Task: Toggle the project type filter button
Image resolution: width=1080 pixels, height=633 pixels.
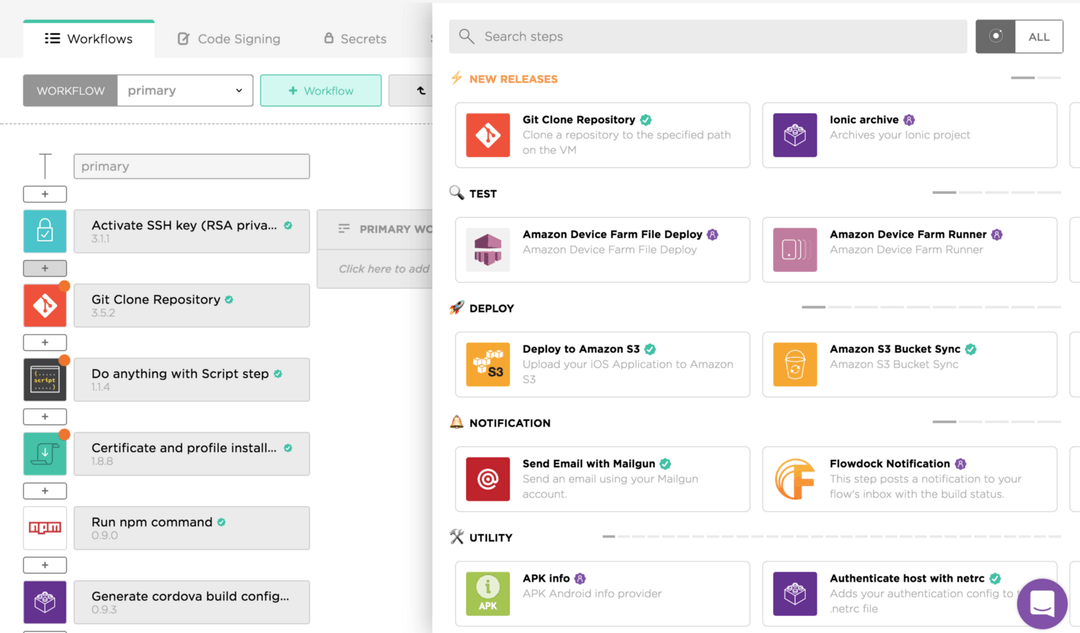Action: tap(995, 37)
